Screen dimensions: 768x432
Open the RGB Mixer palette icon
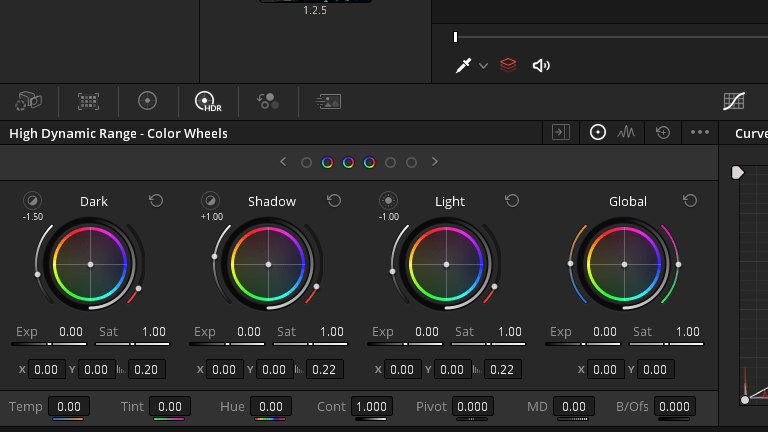pos(268,101)
